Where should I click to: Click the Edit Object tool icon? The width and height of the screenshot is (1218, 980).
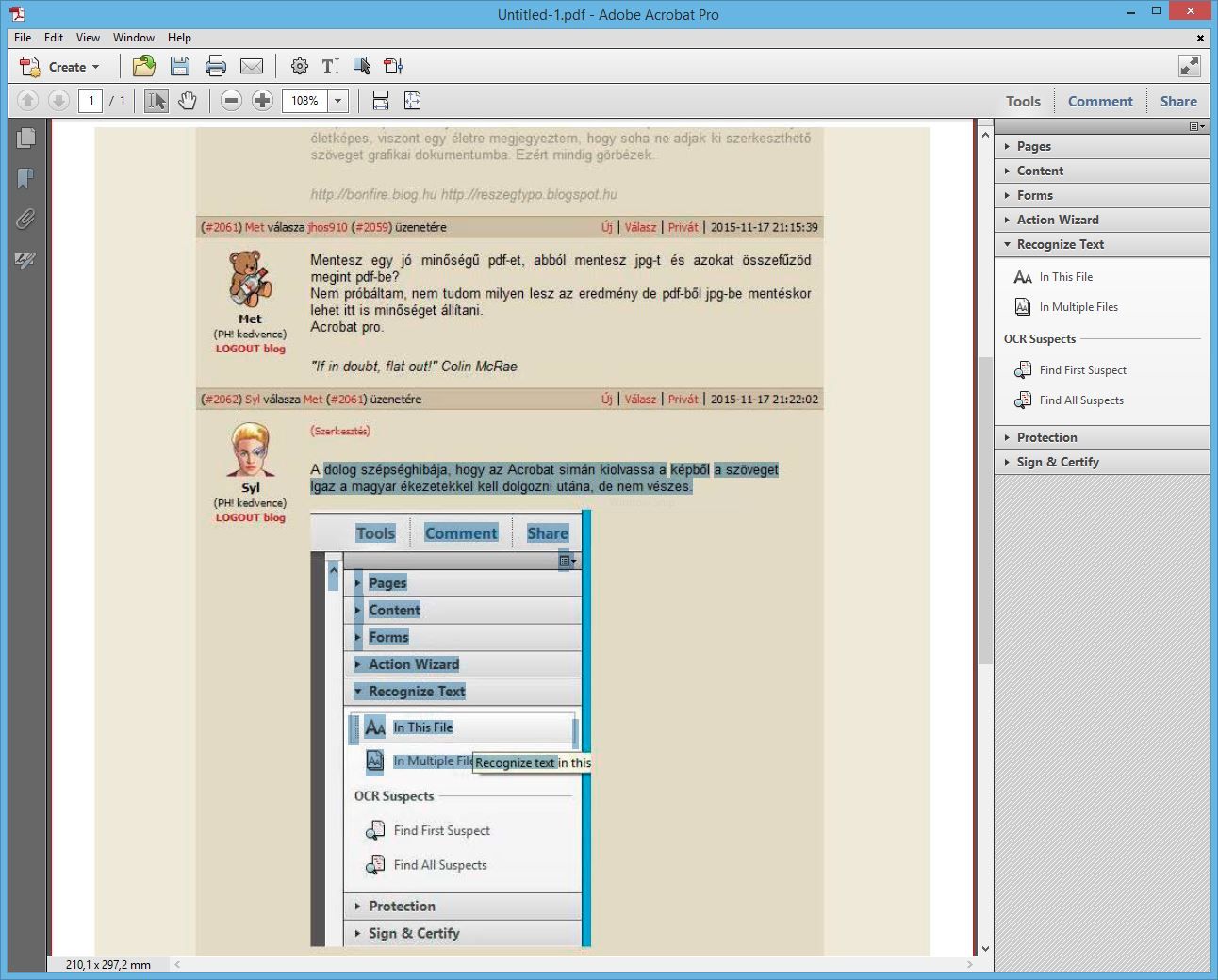(362, 66)
